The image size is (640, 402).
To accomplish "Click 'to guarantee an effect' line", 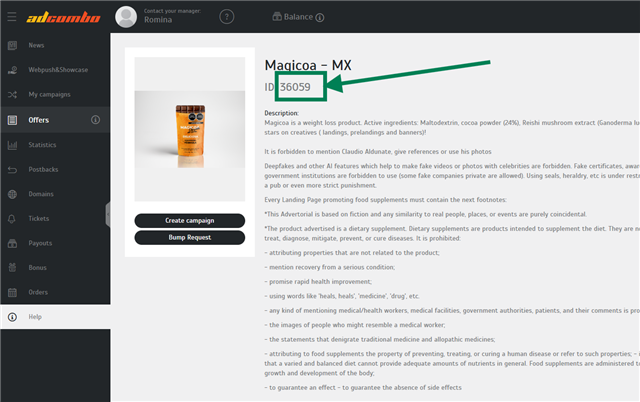I will tap(363, 387).
